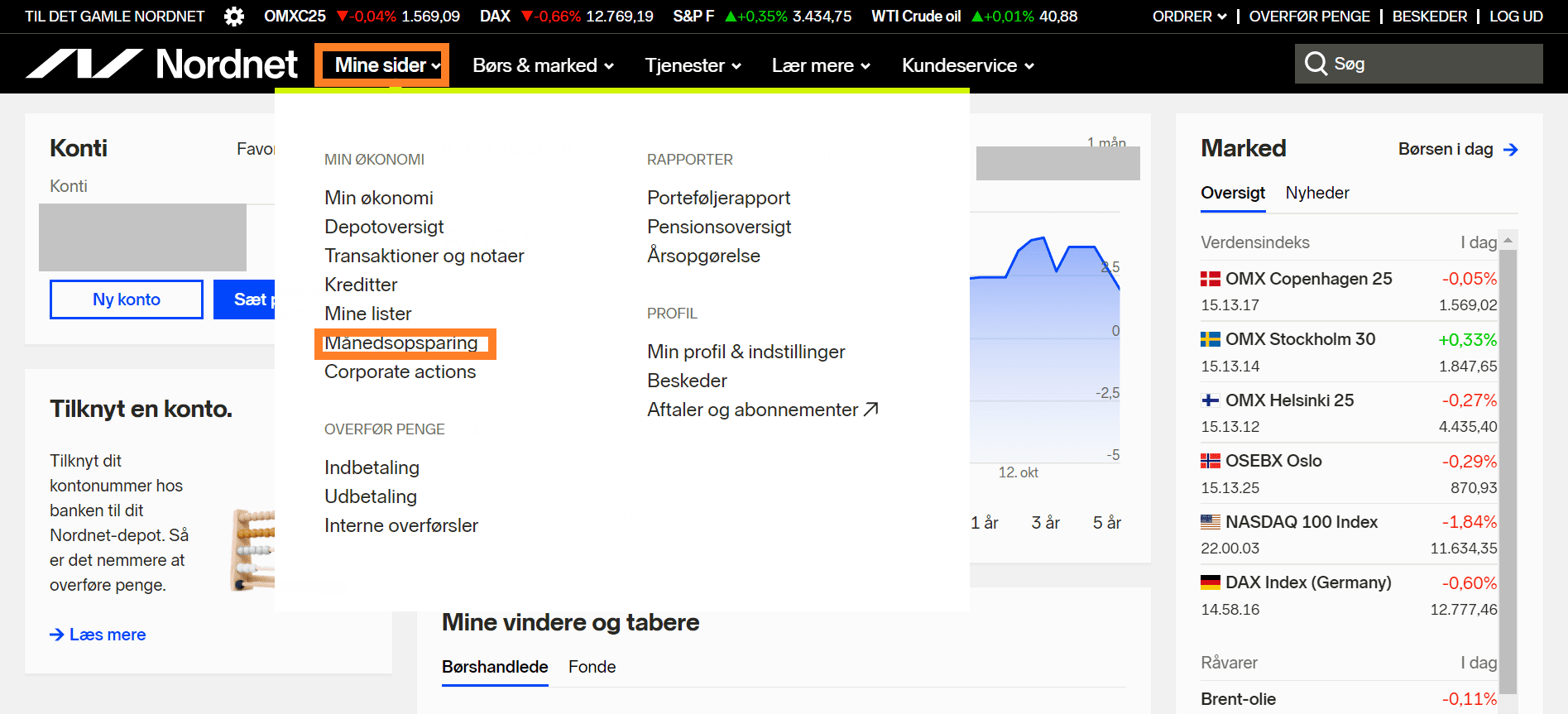Open Mine lister

tap(368, 314)
